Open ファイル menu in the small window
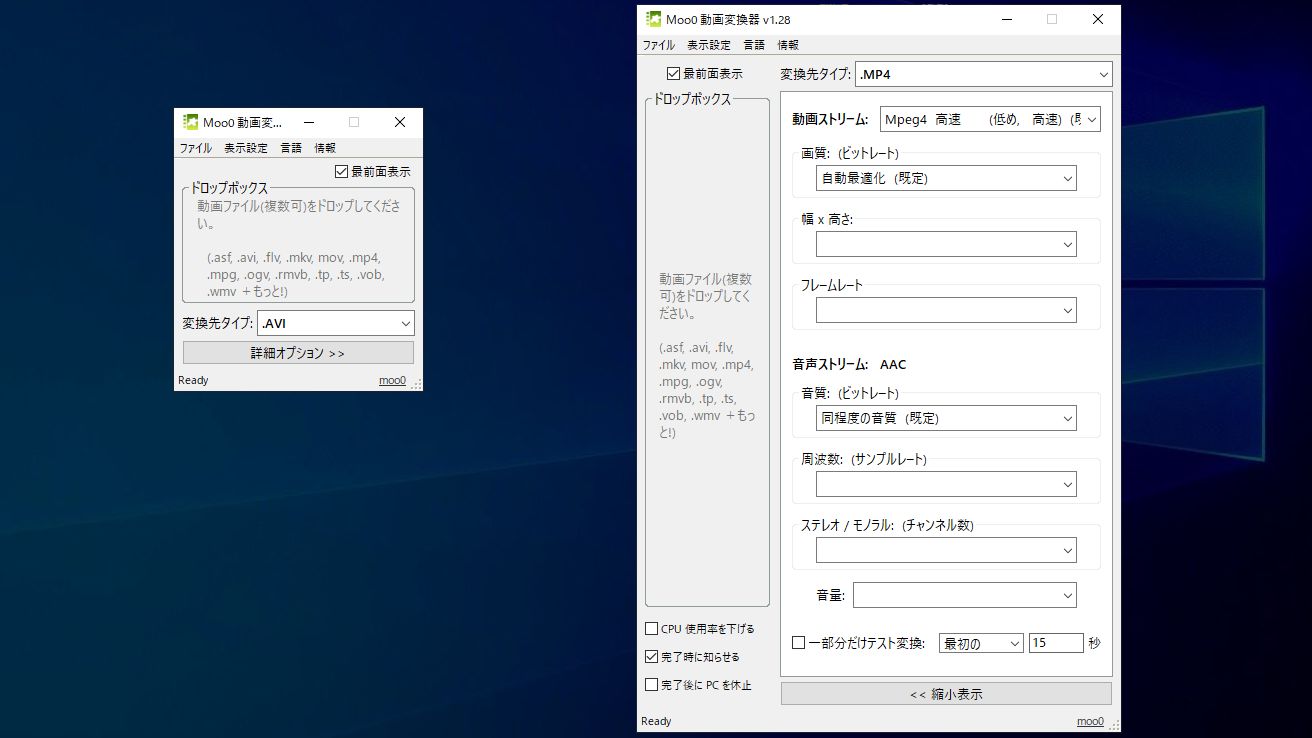This screenshot has width=1312, height=738. click(195, 148)
